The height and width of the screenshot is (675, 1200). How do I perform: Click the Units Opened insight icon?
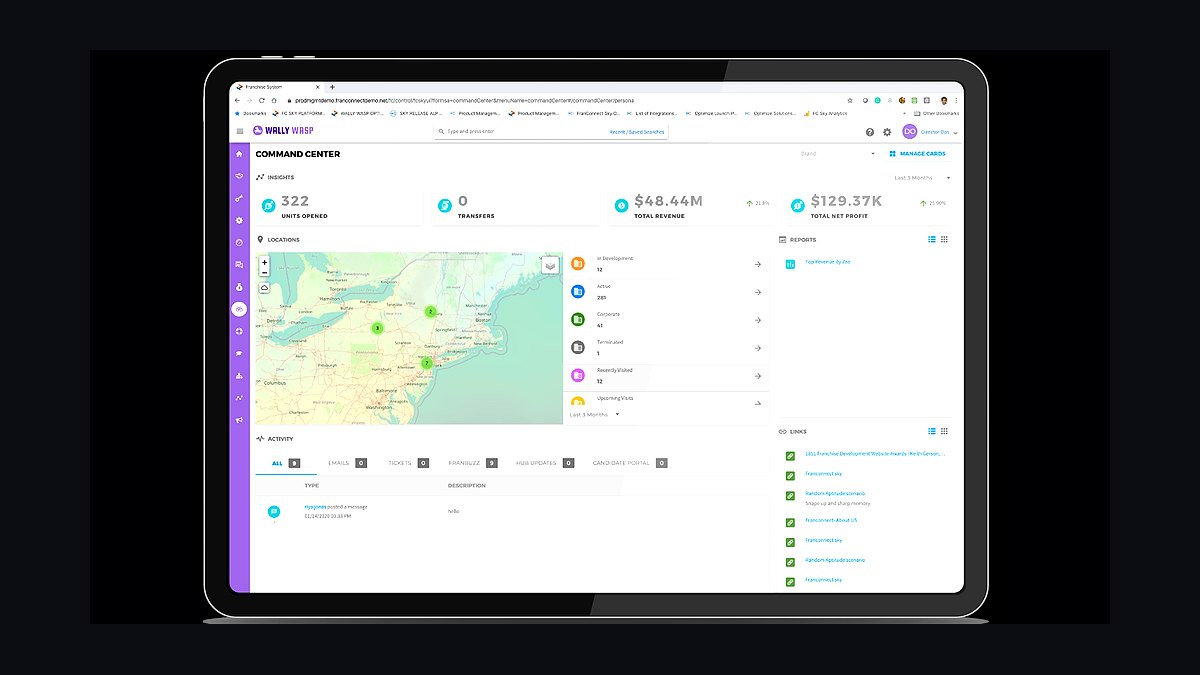tap(268, 205)
